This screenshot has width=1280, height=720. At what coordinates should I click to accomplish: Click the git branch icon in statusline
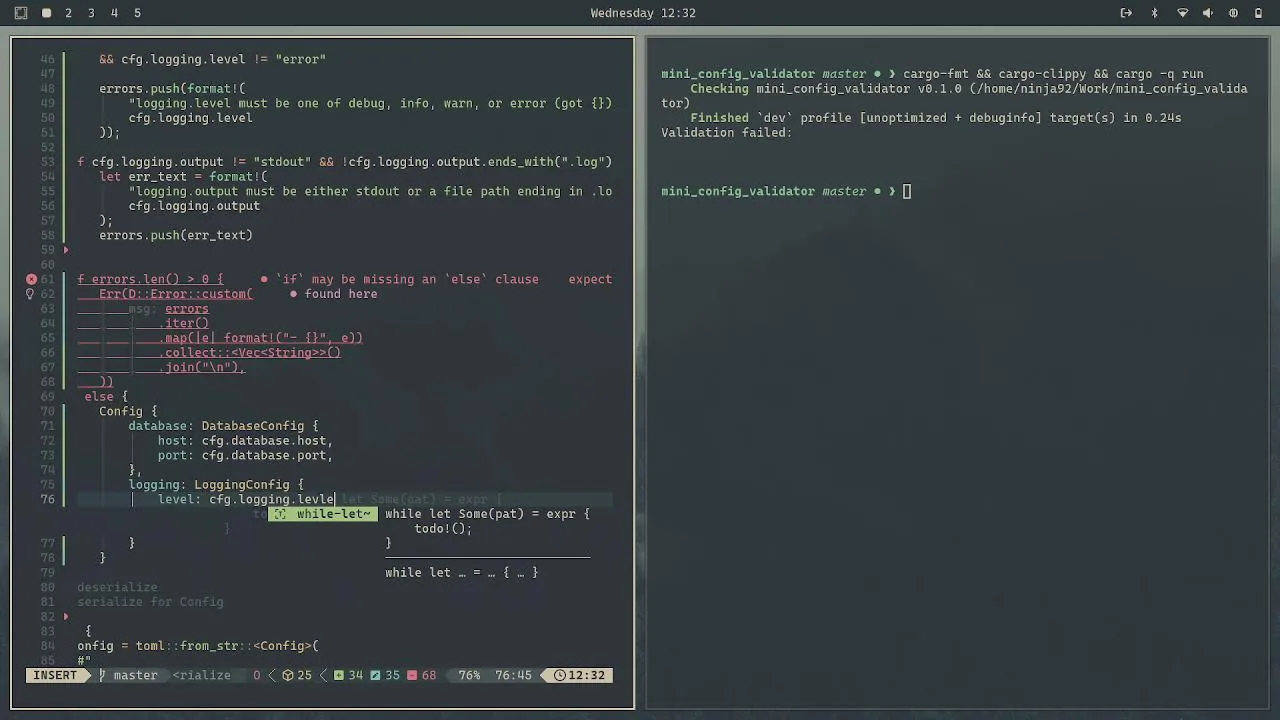[102, 675]
